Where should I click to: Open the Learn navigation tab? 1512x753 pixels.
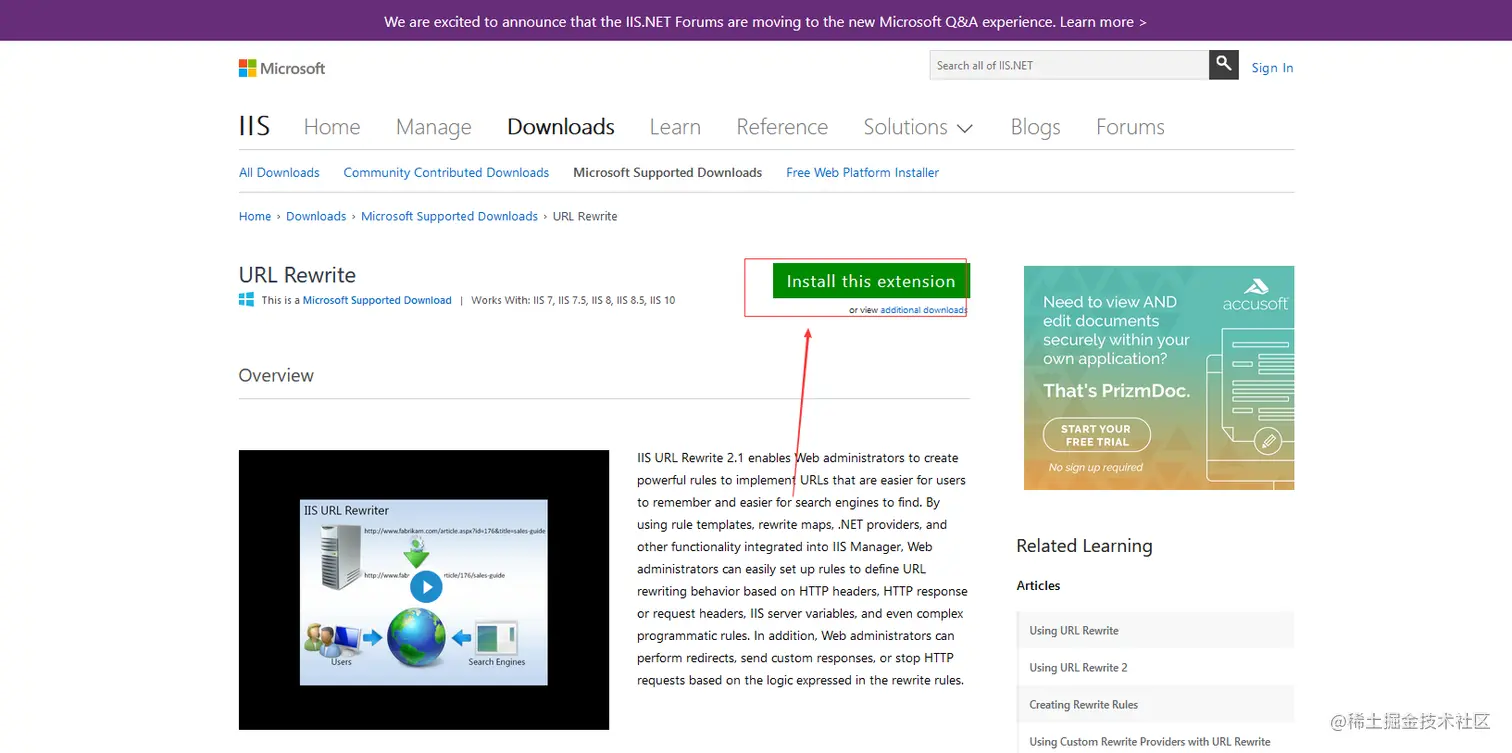coord(675,127)
